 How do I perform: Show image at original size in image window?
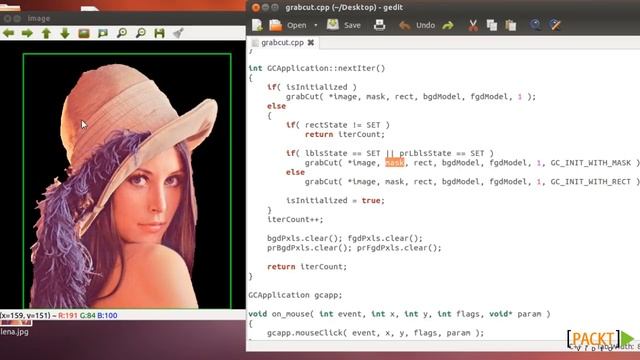(x=84, y=33)
